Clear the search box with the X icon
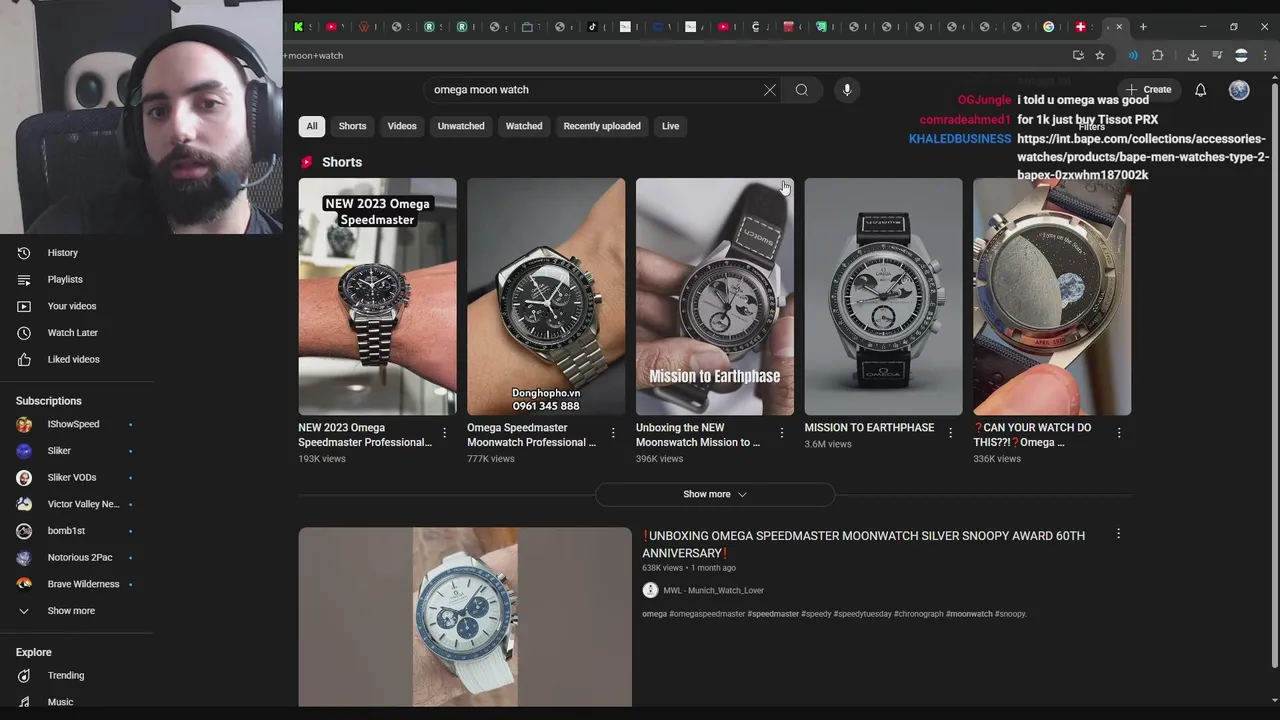 [770, 90]
